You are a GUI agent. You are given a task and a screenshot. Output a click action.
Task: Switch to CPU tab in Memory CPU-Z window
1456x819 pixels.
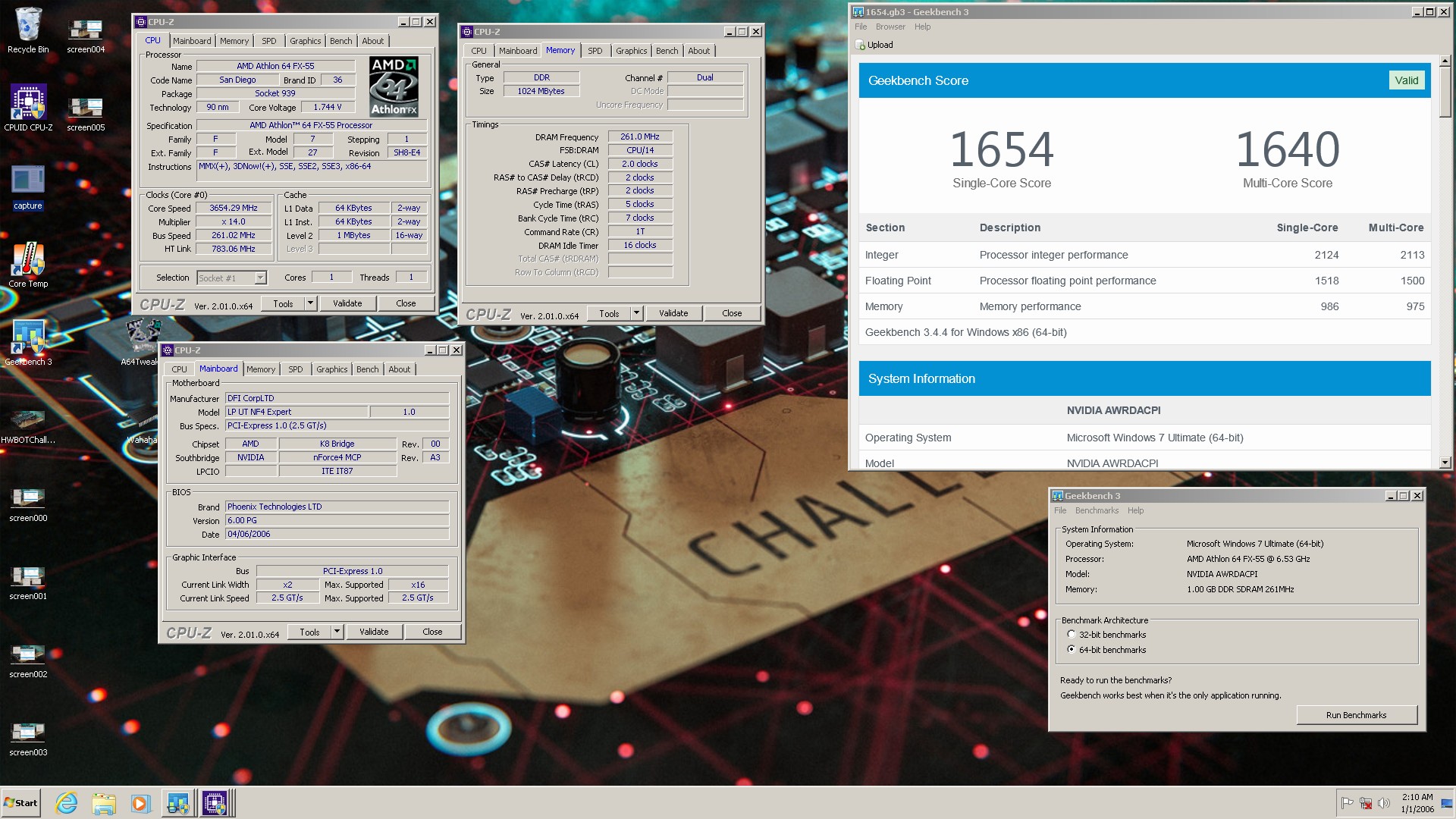click(x=479, y=51)
